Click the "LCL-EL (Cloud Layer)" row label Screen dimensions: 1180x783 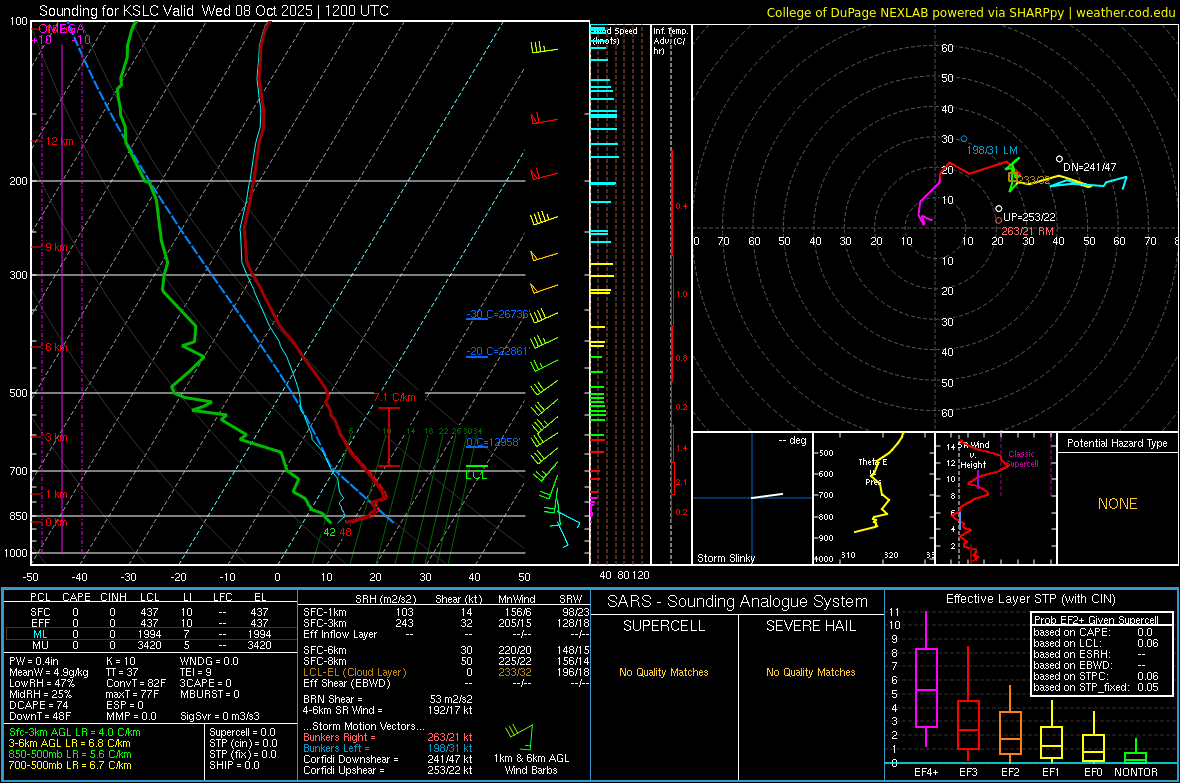point(354,672)
